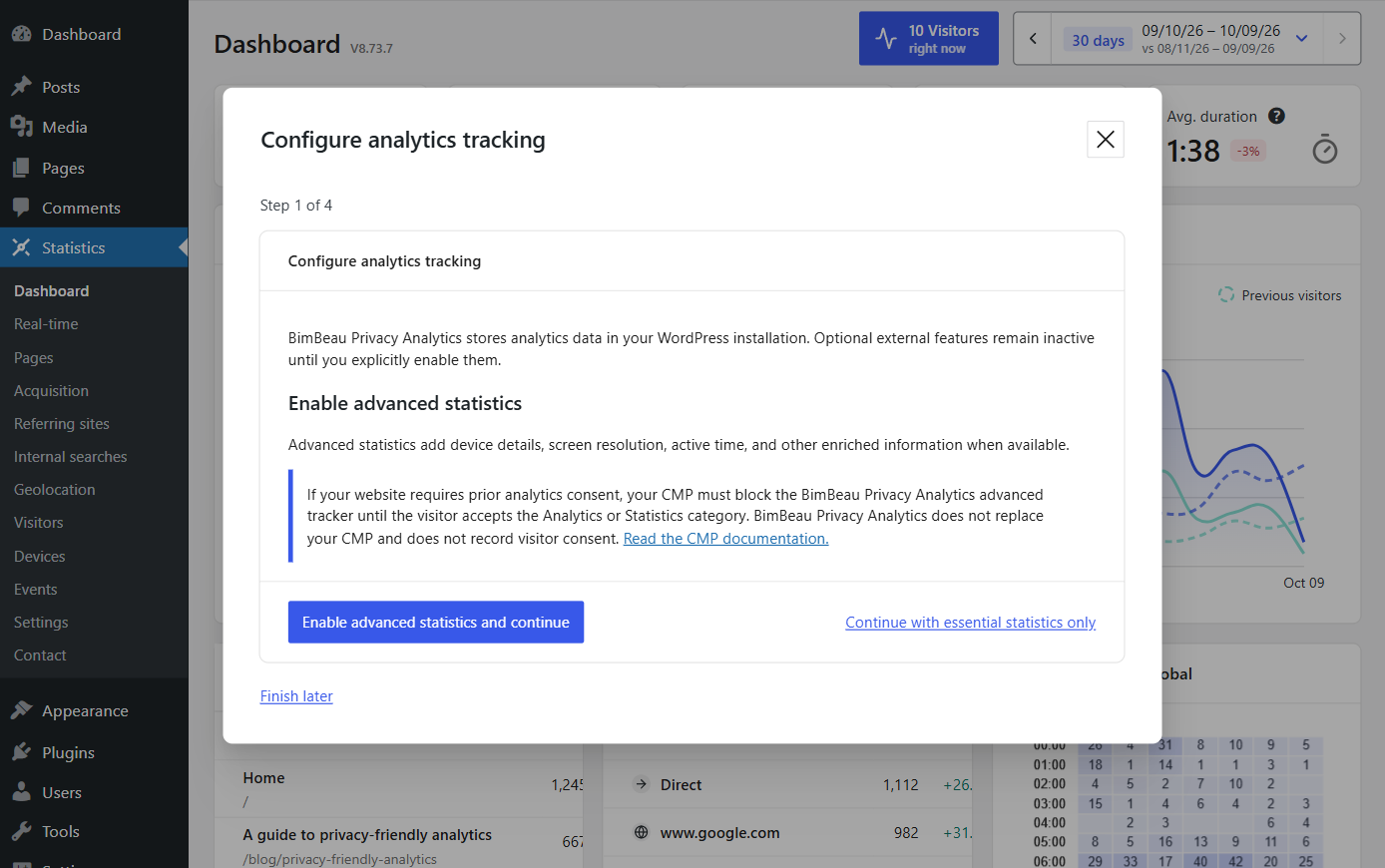This screenshot has height=868, width=1385.
Task: Click the arrow icon beside Direct
Action: (x=641, y=784)
